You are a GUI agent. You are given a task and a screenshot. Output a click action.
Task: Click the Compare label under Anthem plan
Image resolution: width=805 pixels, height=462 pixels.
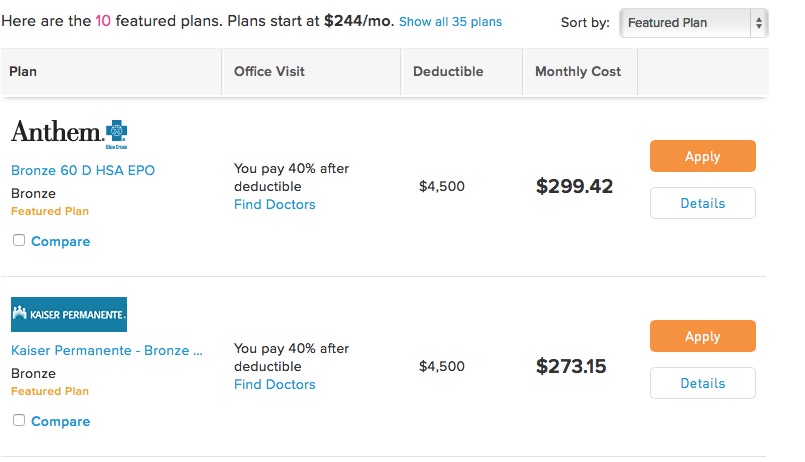[61, 241]
